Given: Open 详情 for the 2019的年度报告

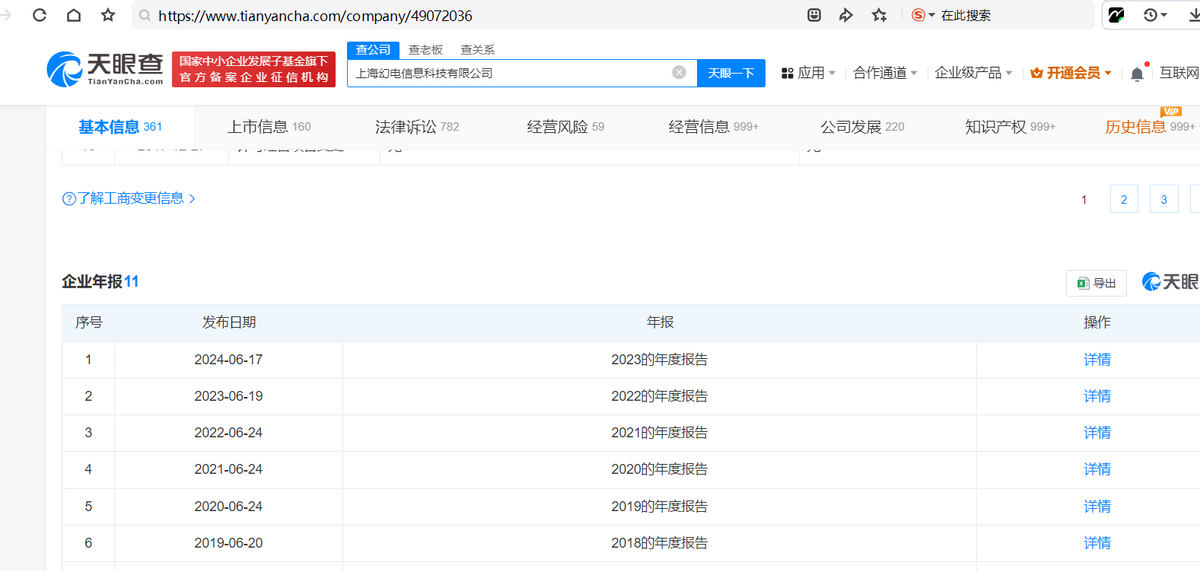Looking at the screenshot, I should pos(1097,506).
